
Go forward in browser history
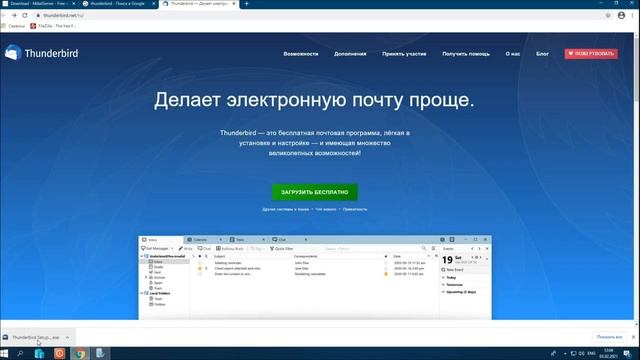[x=14, y=15]
